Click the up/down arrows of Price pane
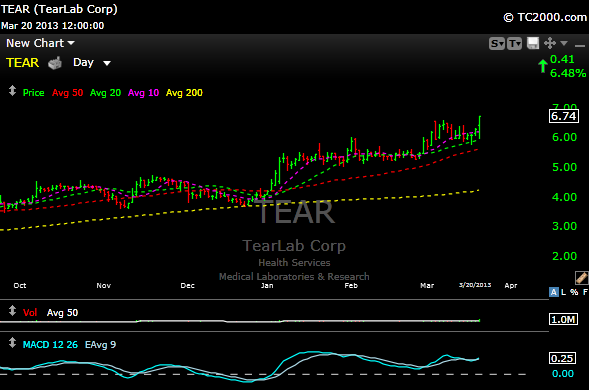The width and height of the screenshot is (589, 390). (x=12, y=91)
